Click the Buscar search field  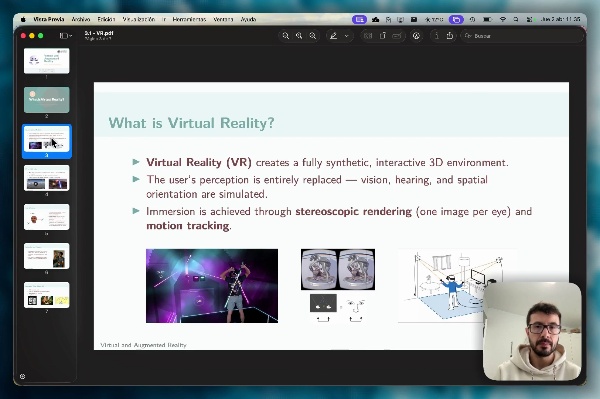click(522, 36)
